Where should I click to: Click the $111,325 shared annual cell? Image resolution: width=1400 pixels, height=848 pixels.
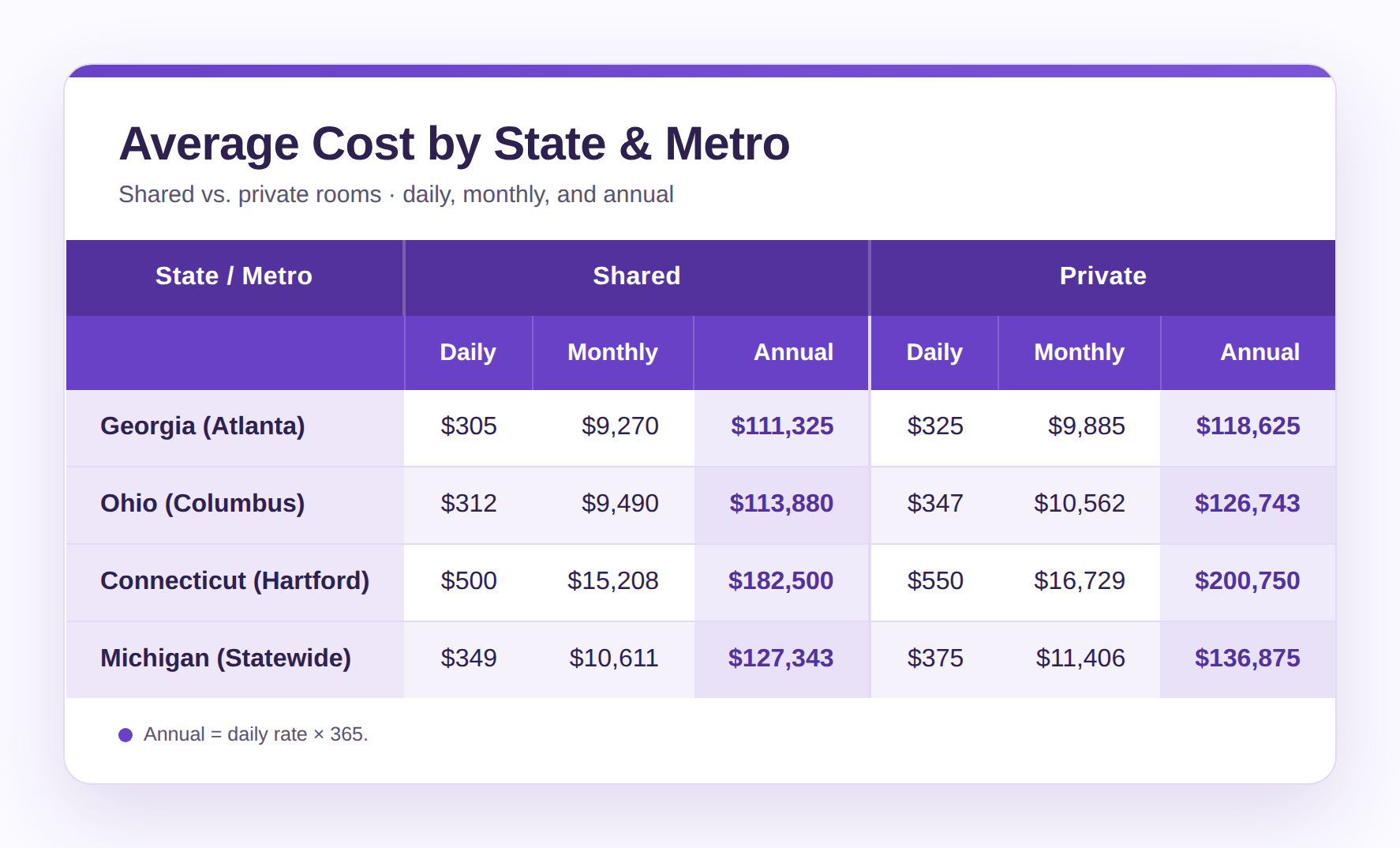point(781,426)
